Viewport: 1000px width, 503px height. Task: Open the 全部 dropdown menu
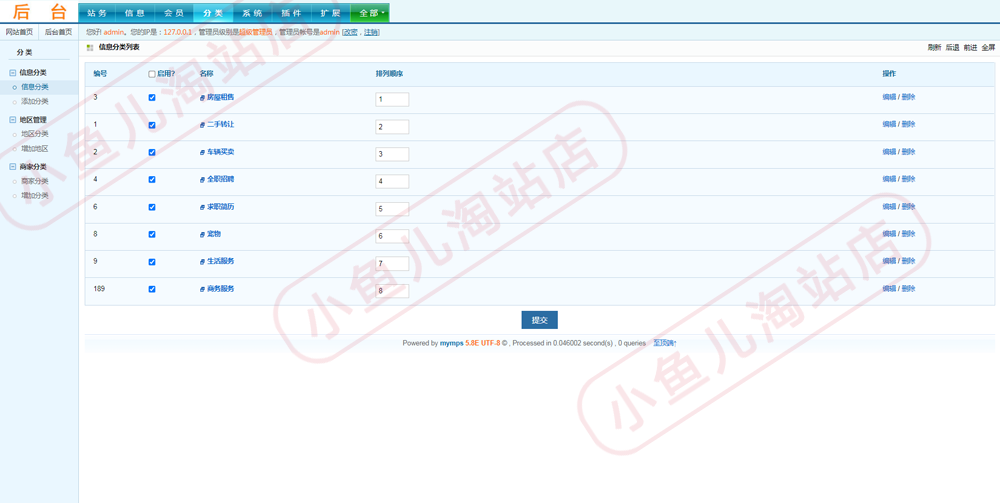(x=370, y=13)
